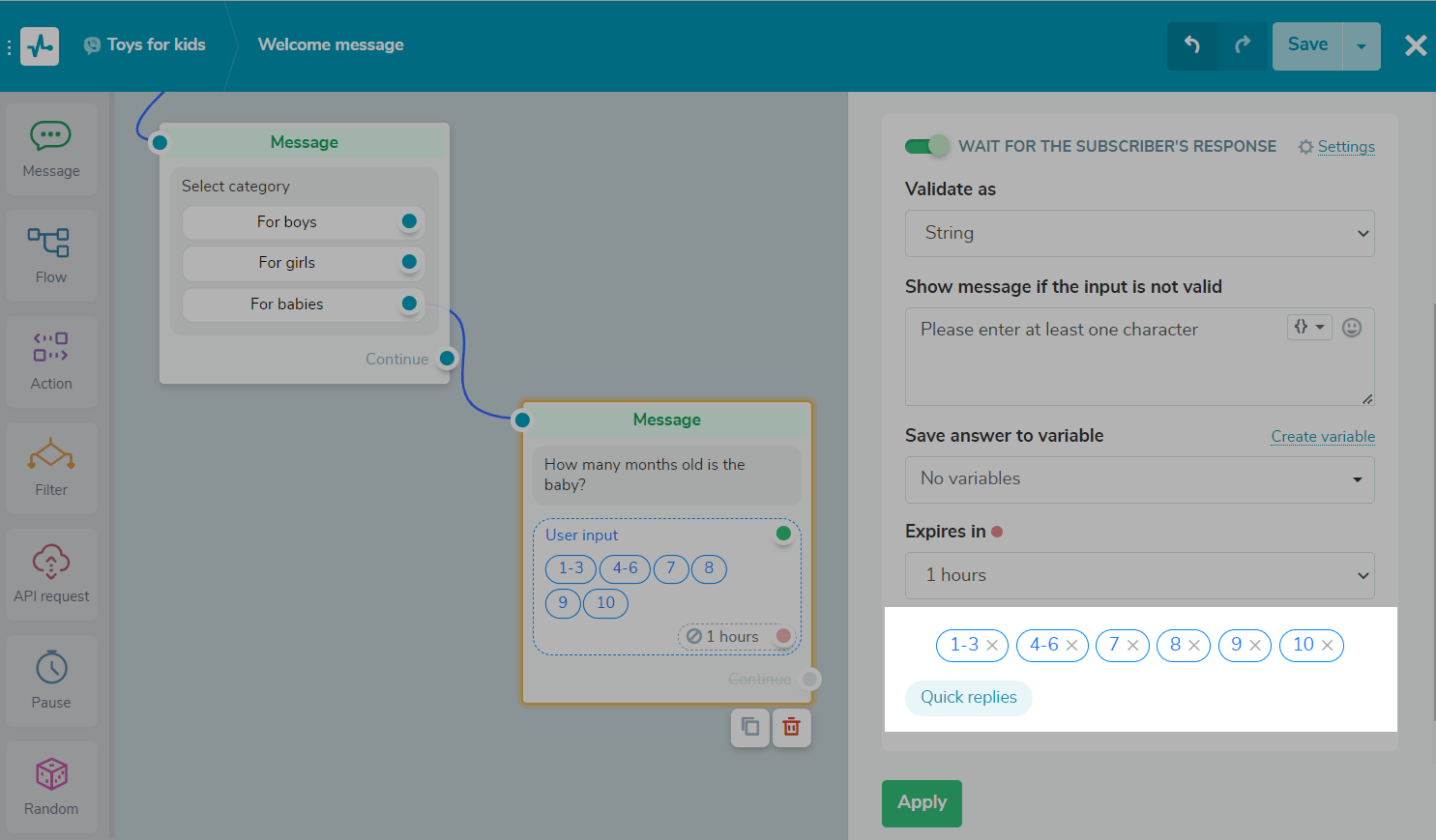1436x840 pixels.
Task: Click the input connector of the selected Message block
Action: (x=522, y=420)
